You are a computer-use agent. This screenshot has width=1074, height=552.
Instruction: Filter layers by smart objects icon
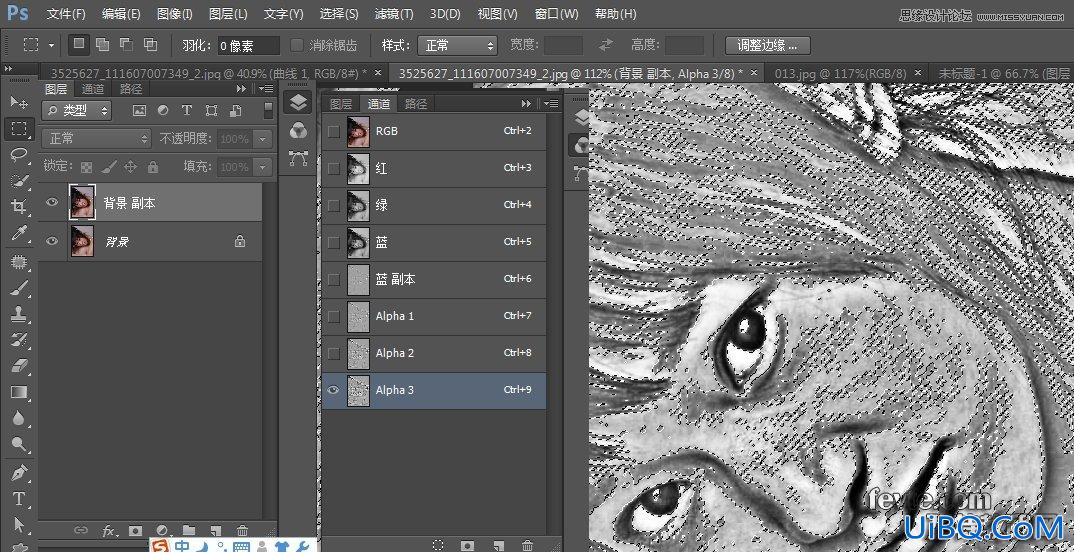236,110
